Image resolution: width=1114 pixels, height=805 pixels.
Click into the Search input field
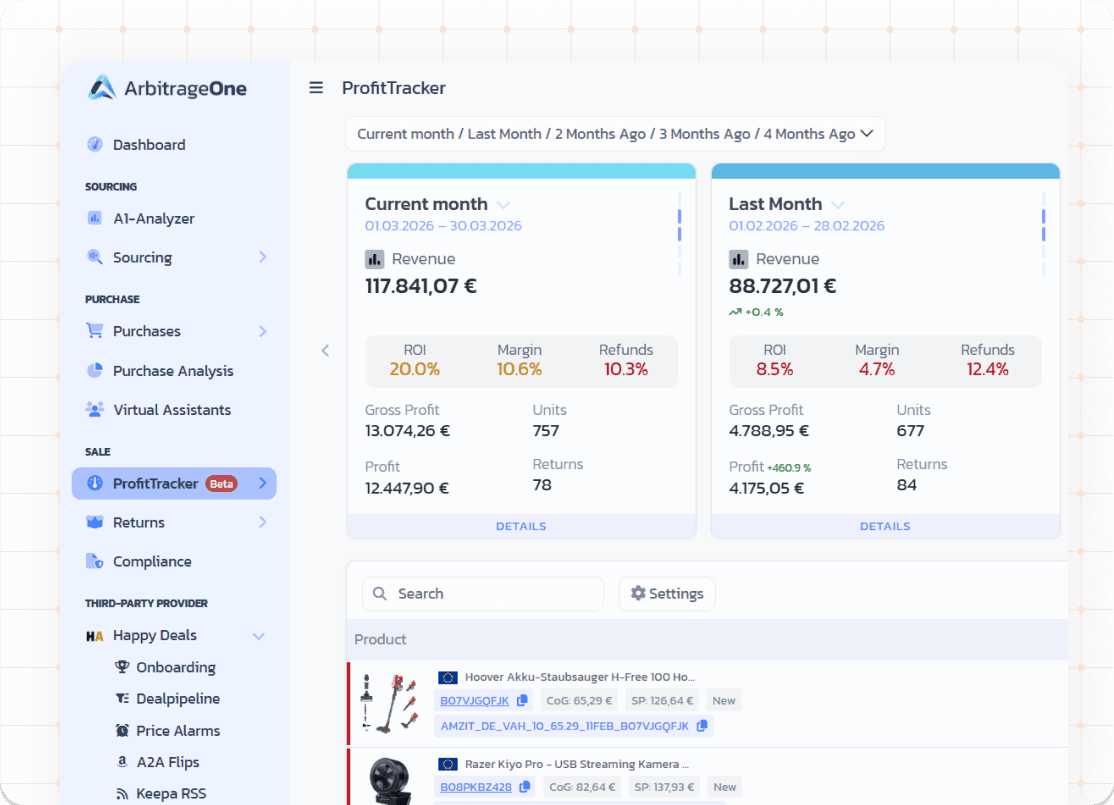tap(482, 593)
